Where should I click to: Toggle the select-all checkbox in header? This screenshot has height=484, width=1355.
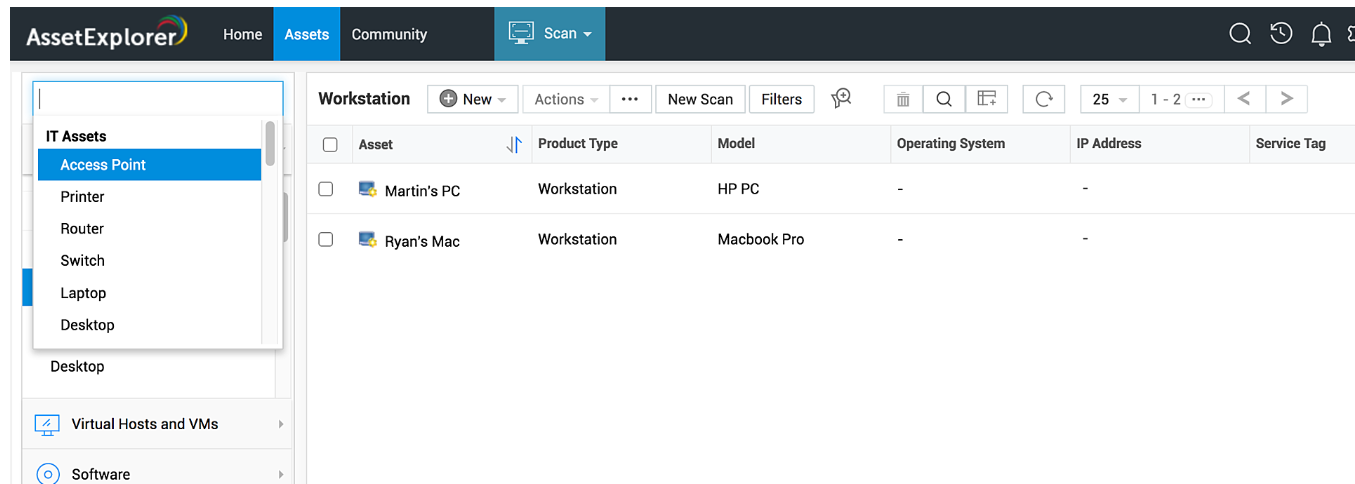tap(330, 145)
